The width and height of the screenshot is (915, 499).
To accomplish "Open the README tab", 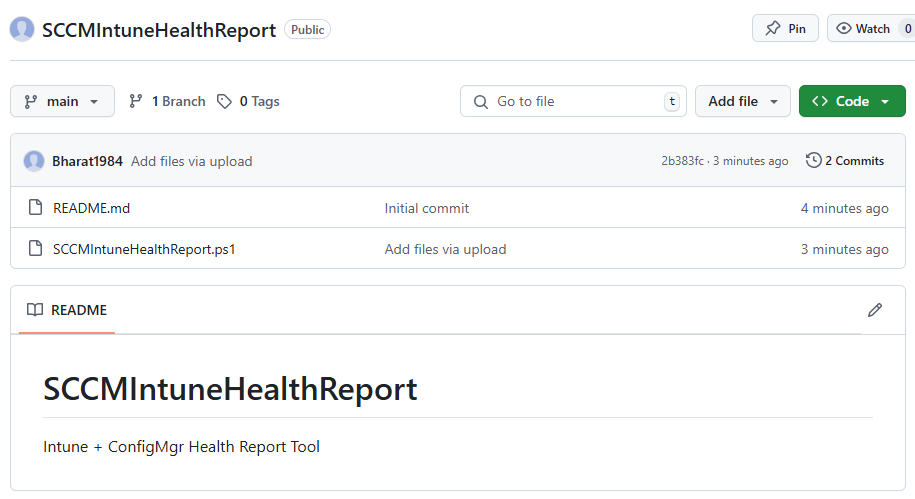I will 67,310.
